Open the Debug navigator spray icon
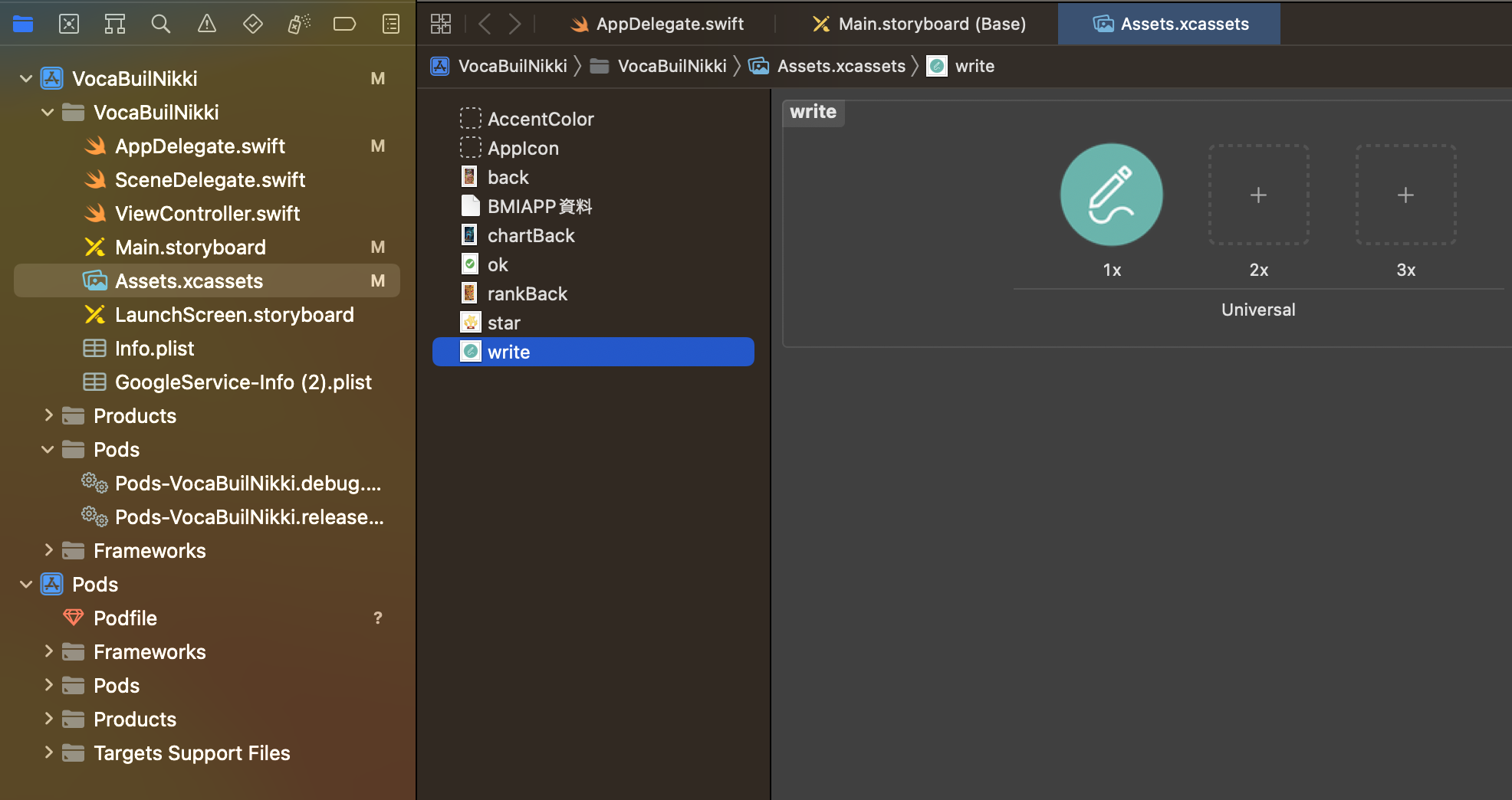The height and width of the screenshot is (800, 1512). tap(299, 24)
